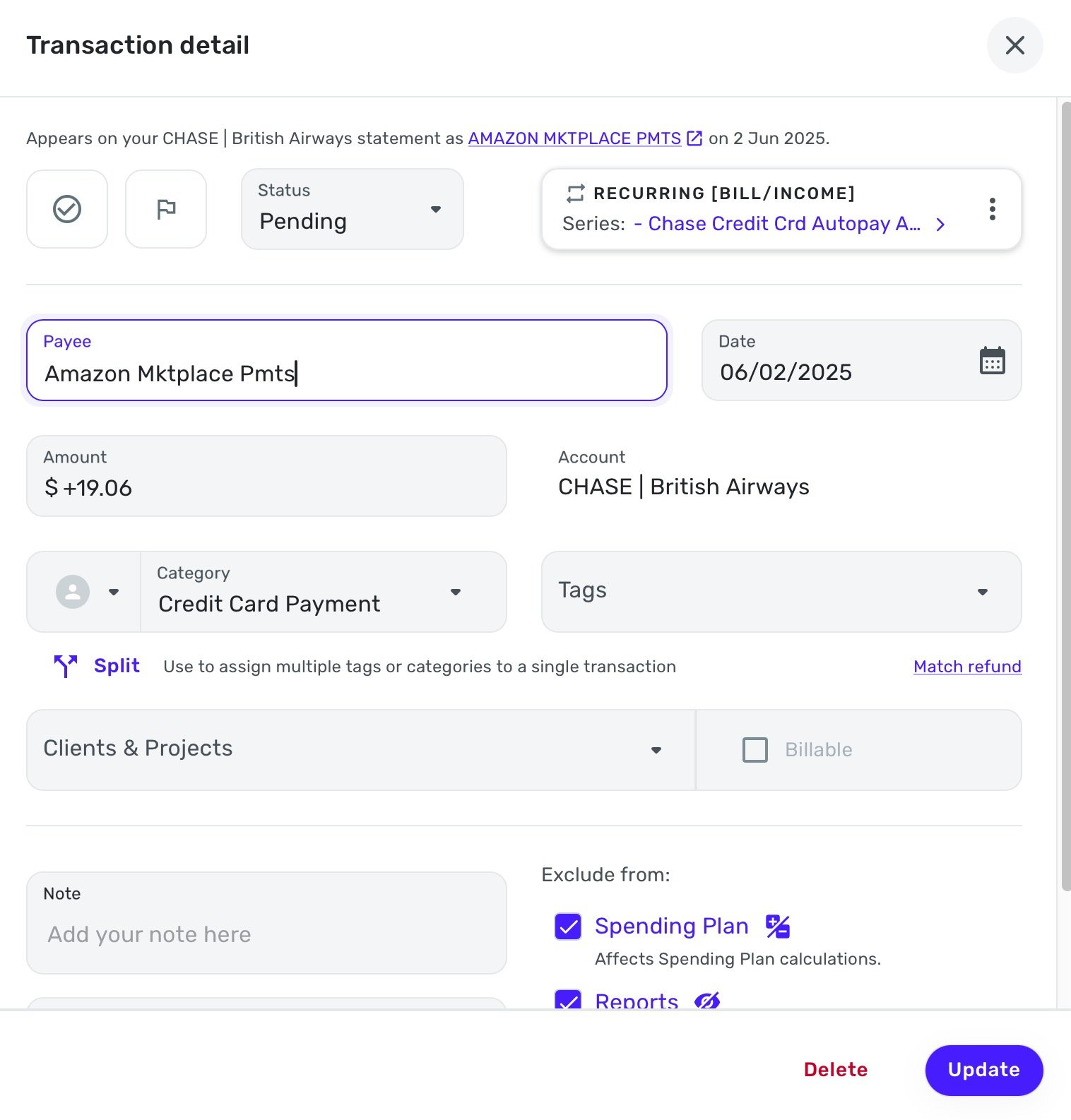Check the Billable checkbox
This screenshot has height=1120, width=1071.
[x=755, y=750]
